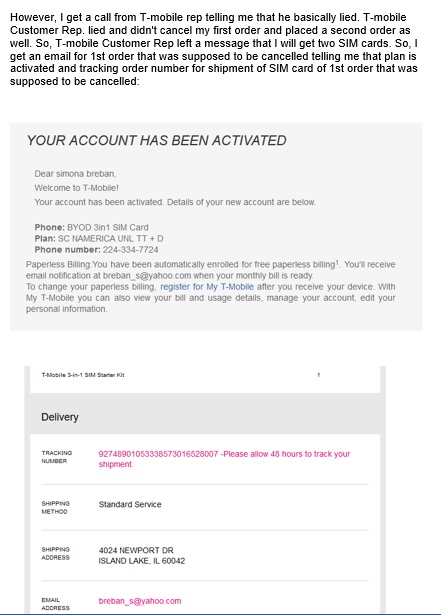Click the 'YOUR ACCOUNT HAS BEEN ACTIVATED' heading

pos(156,140)
